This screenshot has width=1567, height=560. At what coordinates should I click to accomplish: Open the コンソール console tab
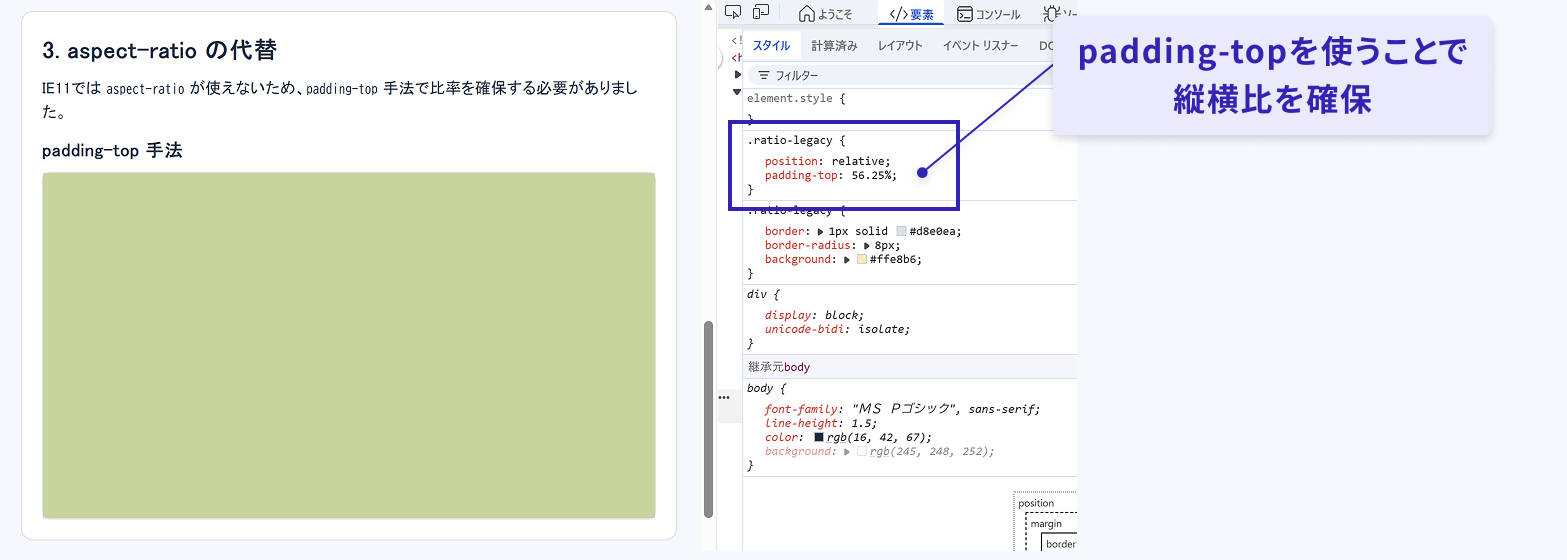click(x=988, y=14)
